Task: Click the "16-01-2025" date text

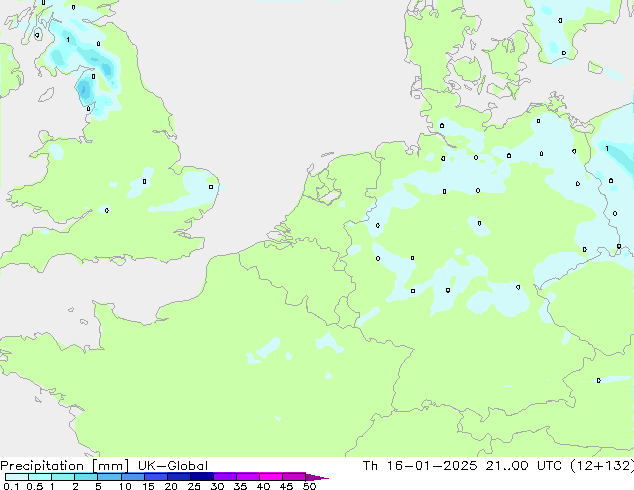Action: coord(431,466)
